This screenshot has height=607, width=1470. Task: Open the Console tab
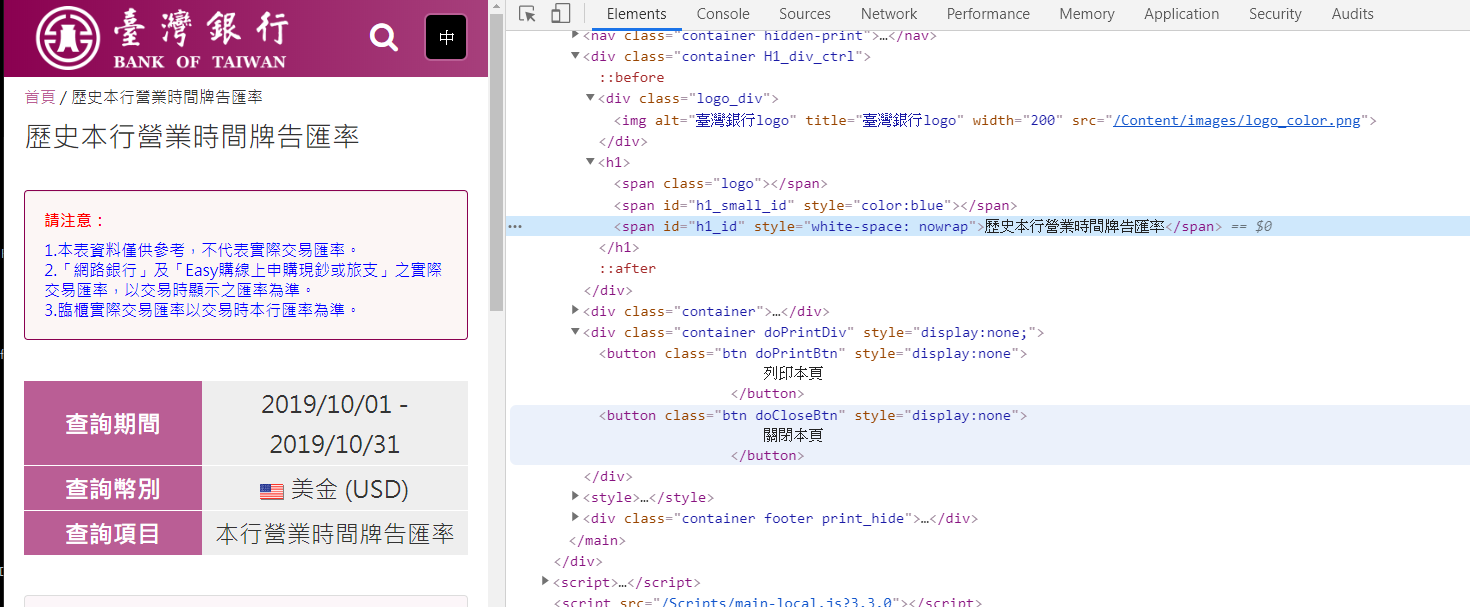click(x=723, y=14)
